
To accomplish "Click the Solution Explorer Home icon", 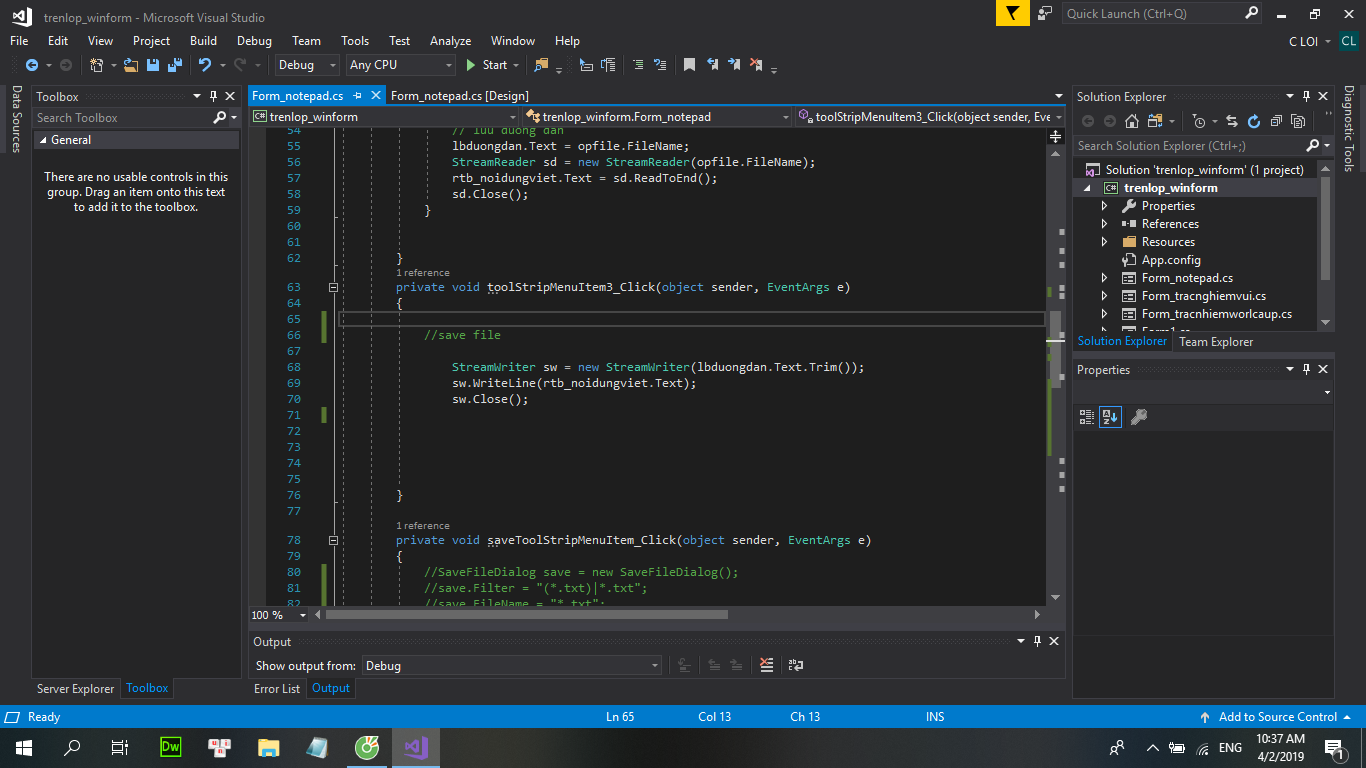I will pos(1132,120).
